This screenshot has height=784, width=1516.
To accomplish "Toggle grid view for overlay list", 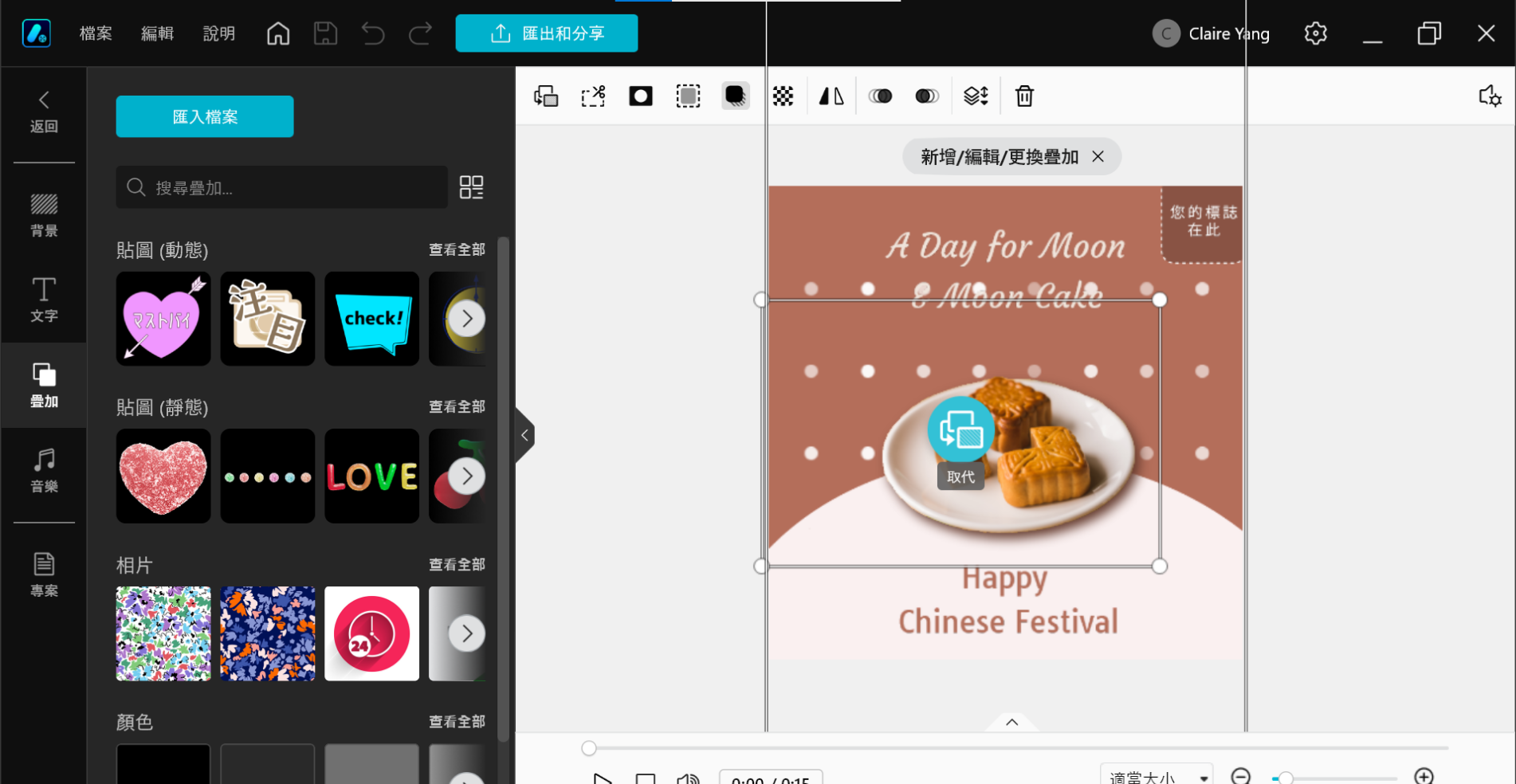I will [x=471, y=187].
